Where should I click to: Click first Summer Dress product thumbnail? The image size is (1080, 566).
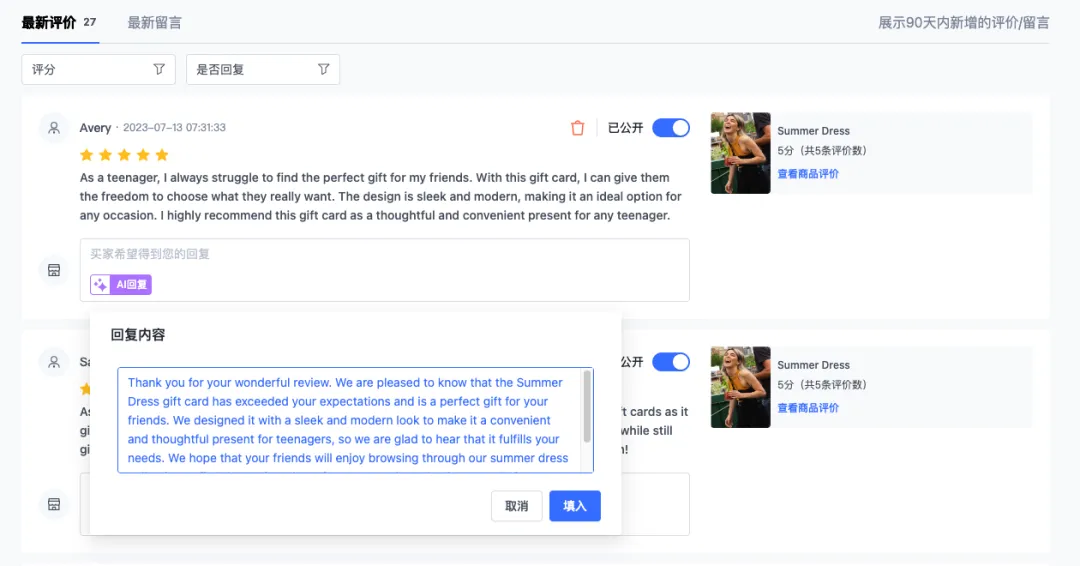[740, 153]
